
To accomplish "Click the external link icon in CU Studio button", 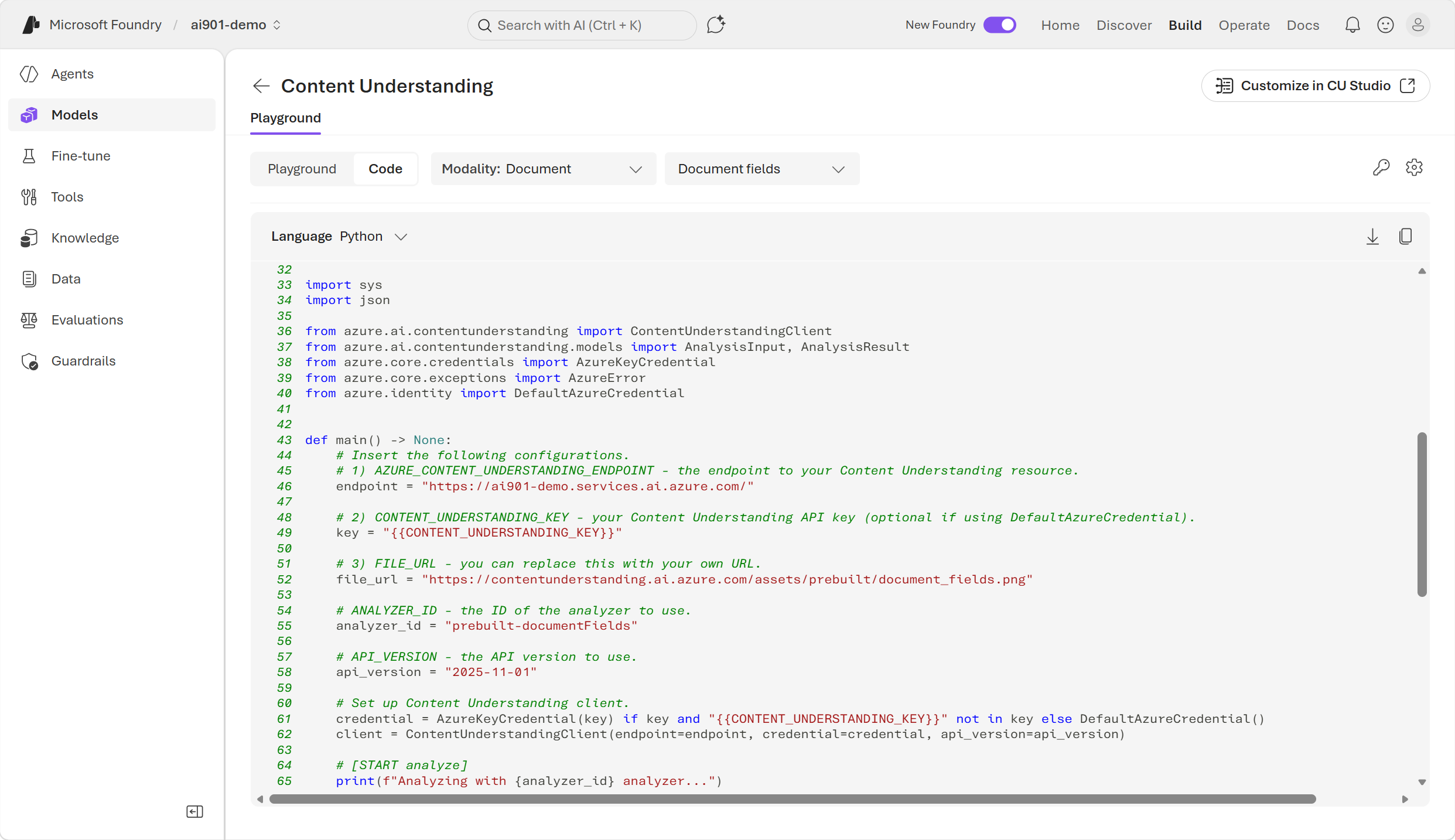I will pyautogui.click(x=1408, y=86).
